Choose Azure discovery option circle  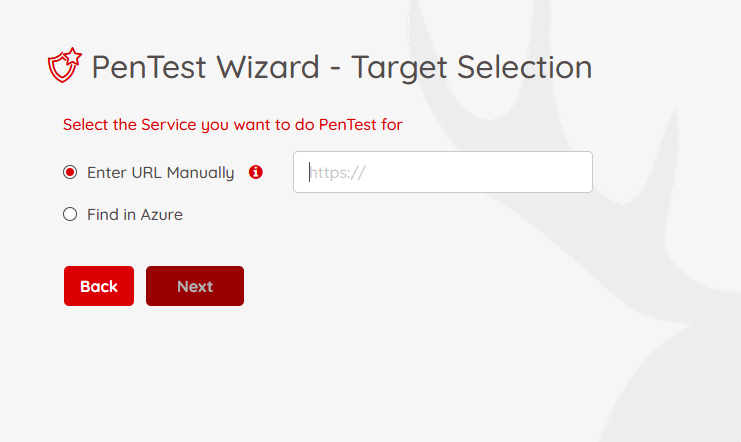[70, 214]
